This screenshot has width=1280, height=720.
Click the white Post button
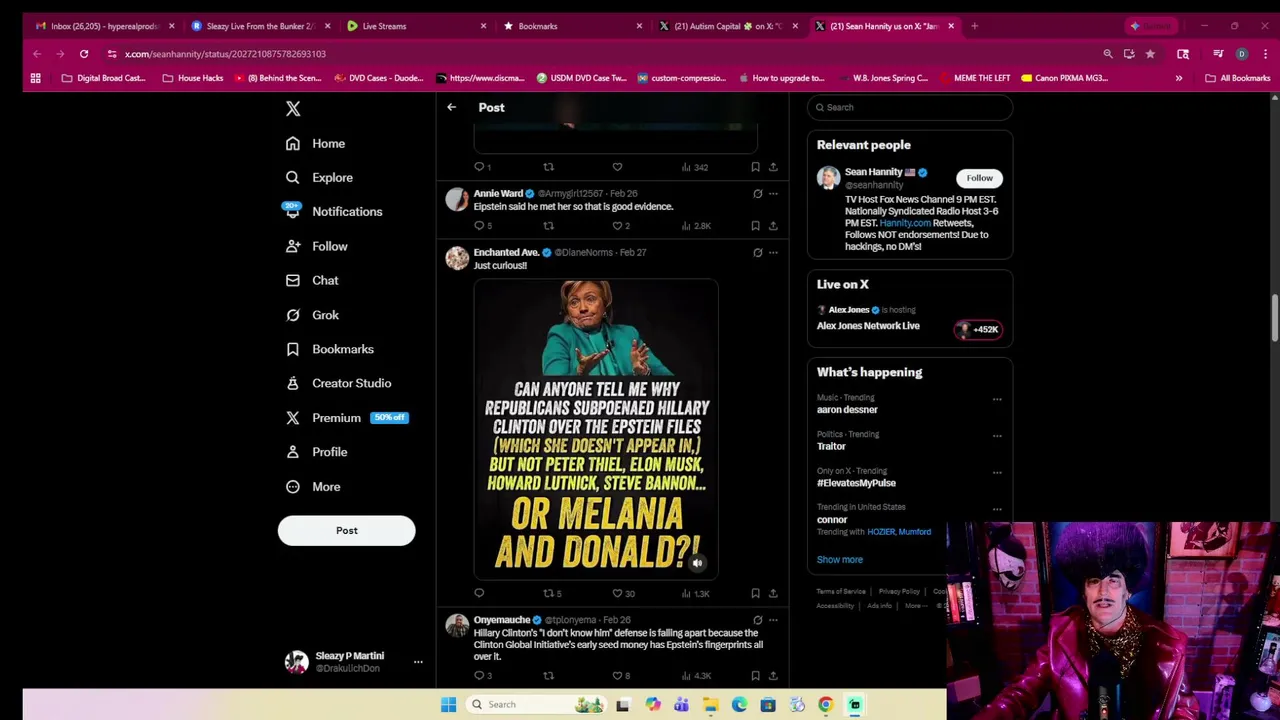point(346,530)
